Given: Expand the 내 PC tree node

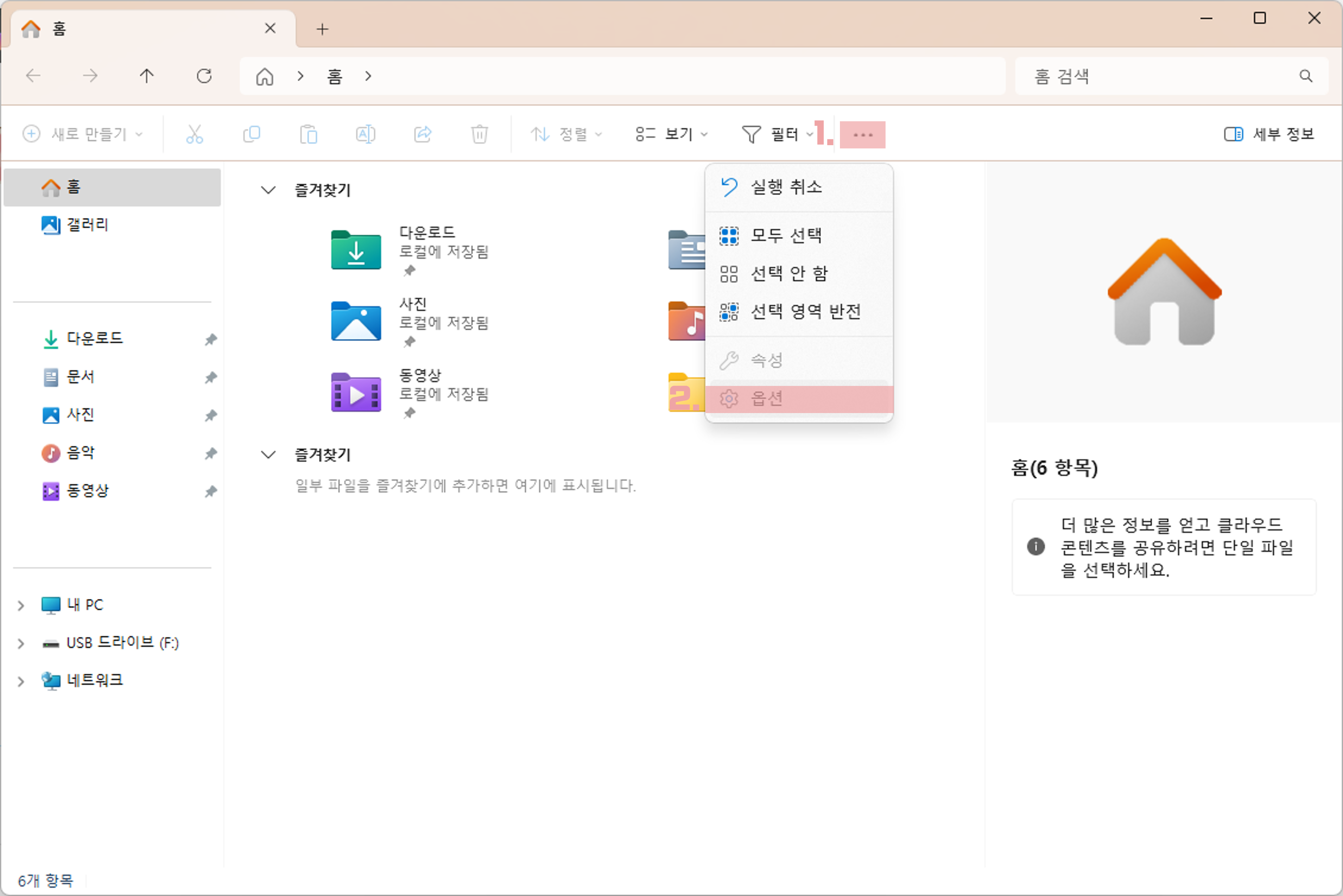Looking at the screenshot, I should click(x=21, y=605).
